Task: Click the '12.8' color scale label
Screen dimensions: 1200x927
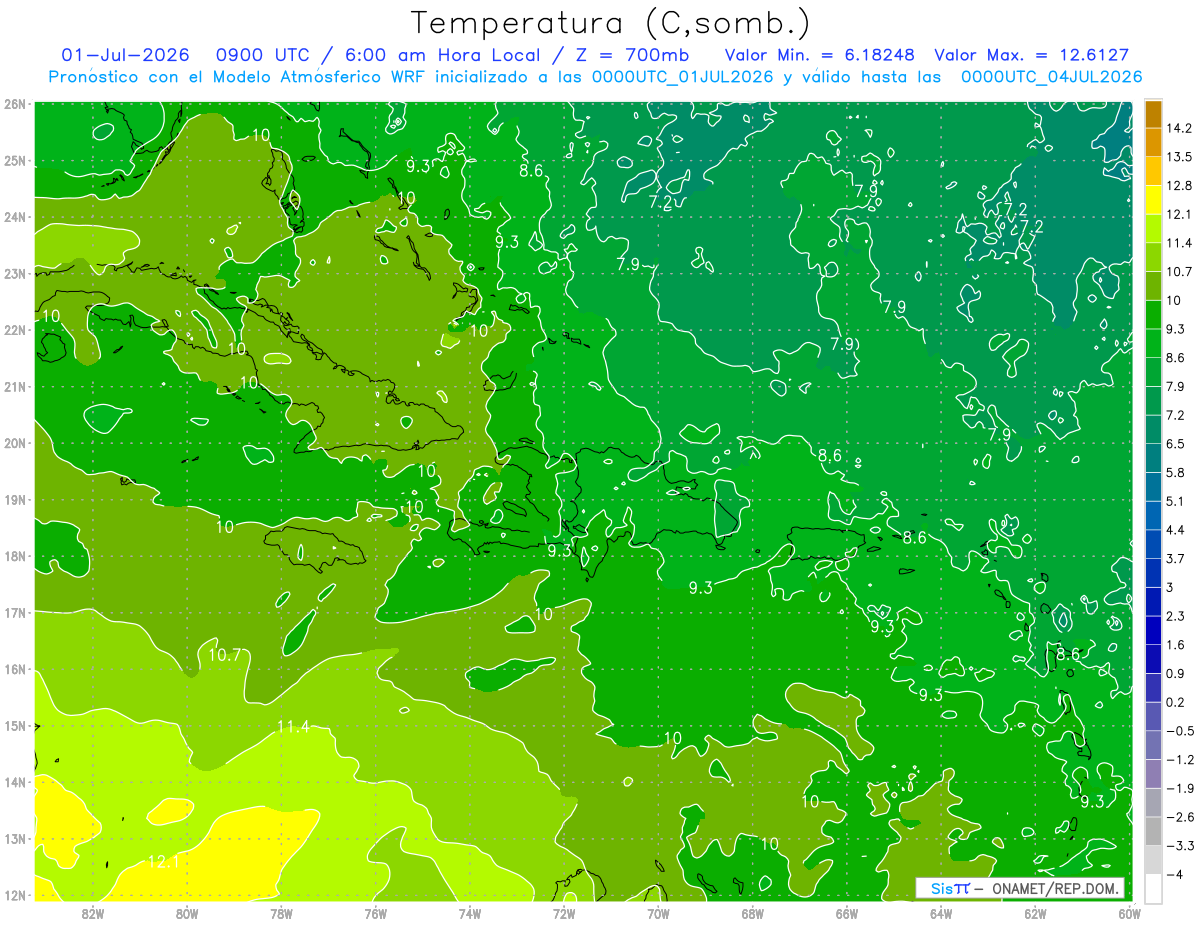Action: [1180, 186]
